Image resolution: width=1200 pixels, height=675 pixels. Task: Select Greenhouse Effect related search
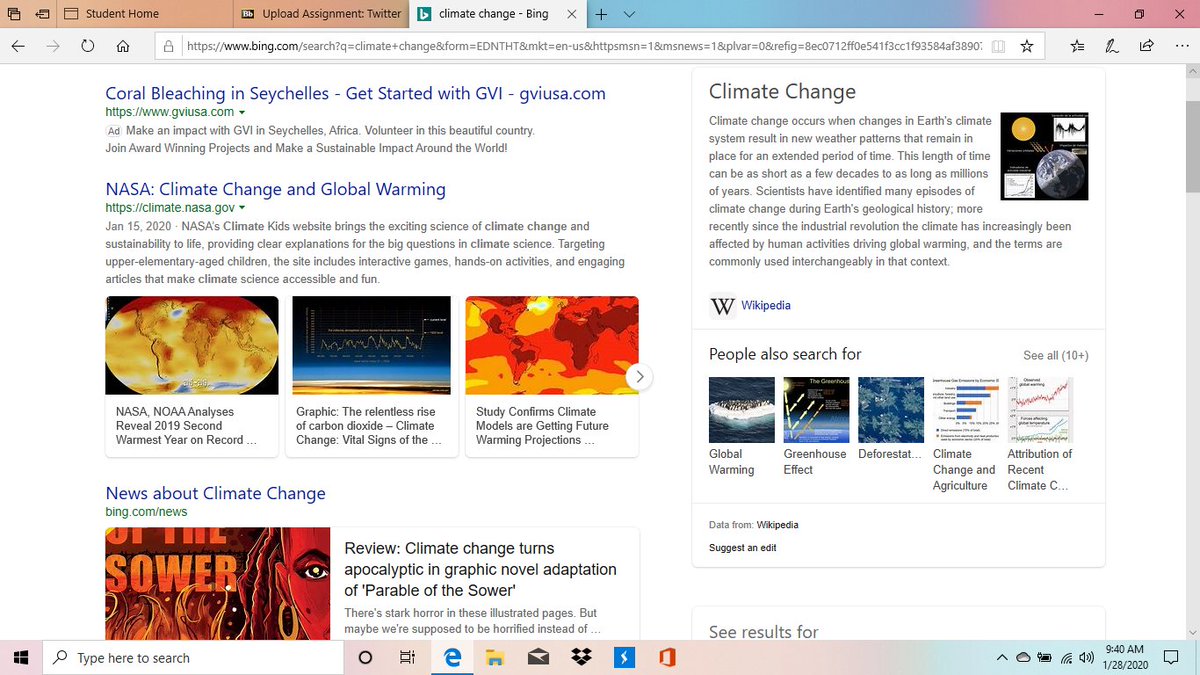pyautogui.click(x=815, y=426)
